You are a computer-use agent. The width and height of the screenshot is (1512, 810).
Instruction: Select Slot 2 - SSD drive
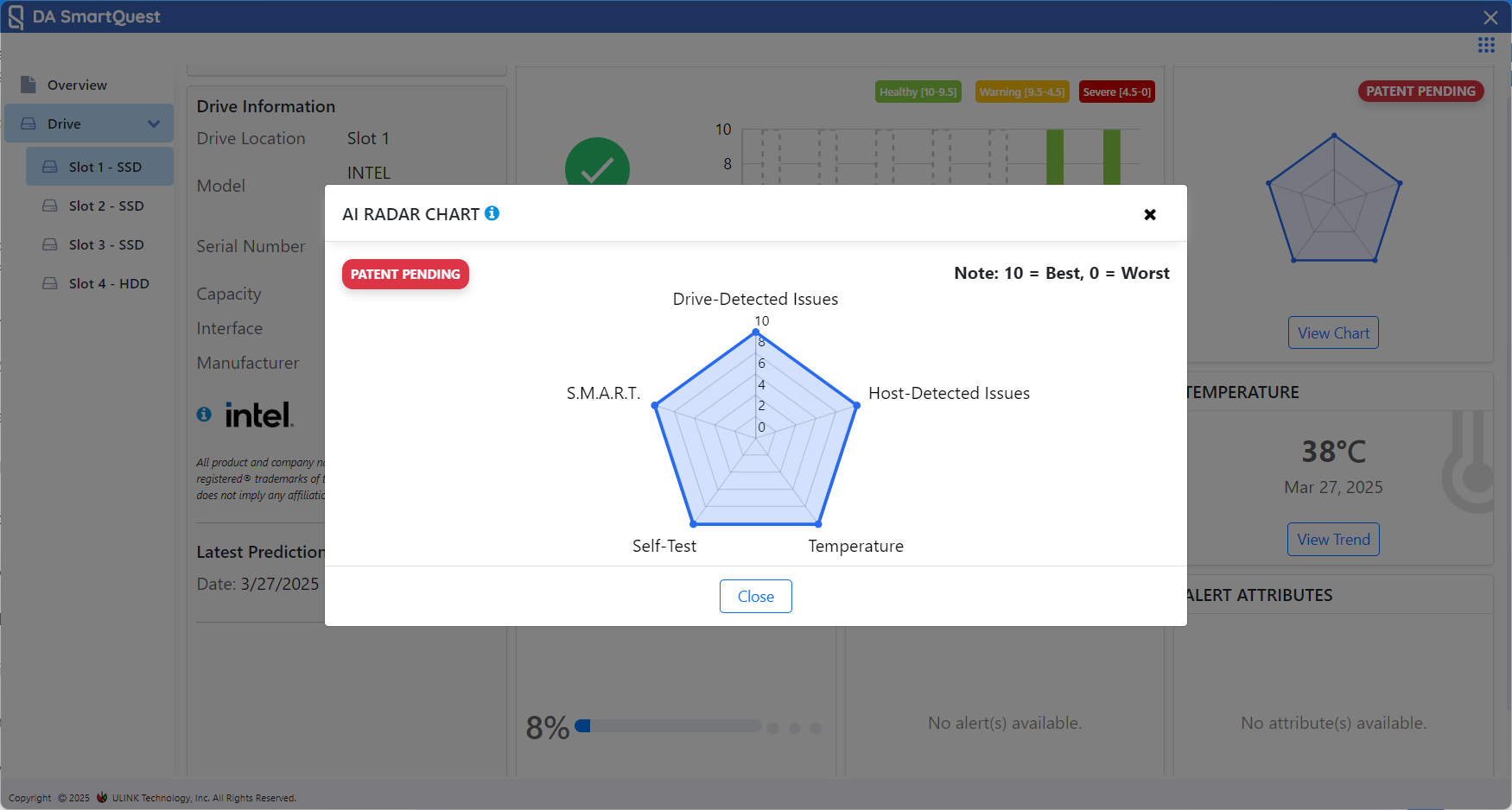pos(105,206)
